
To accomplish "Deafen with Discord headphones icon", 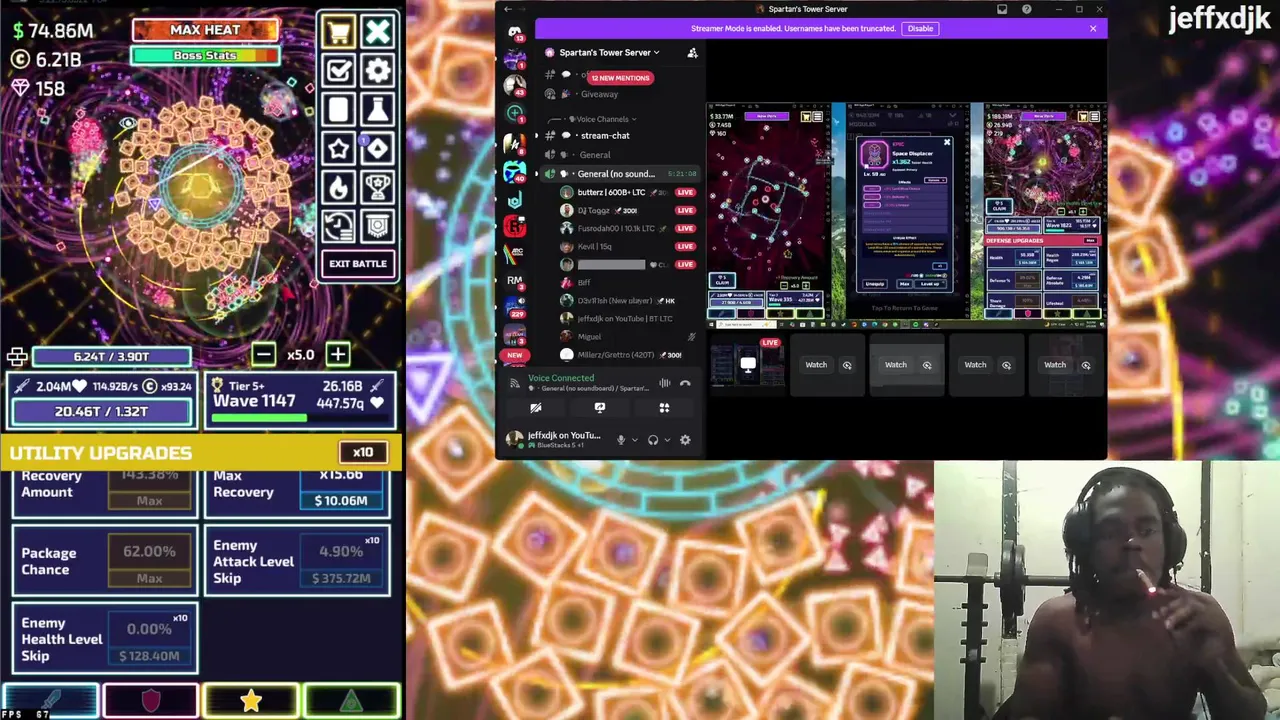I will coord(653,440).
